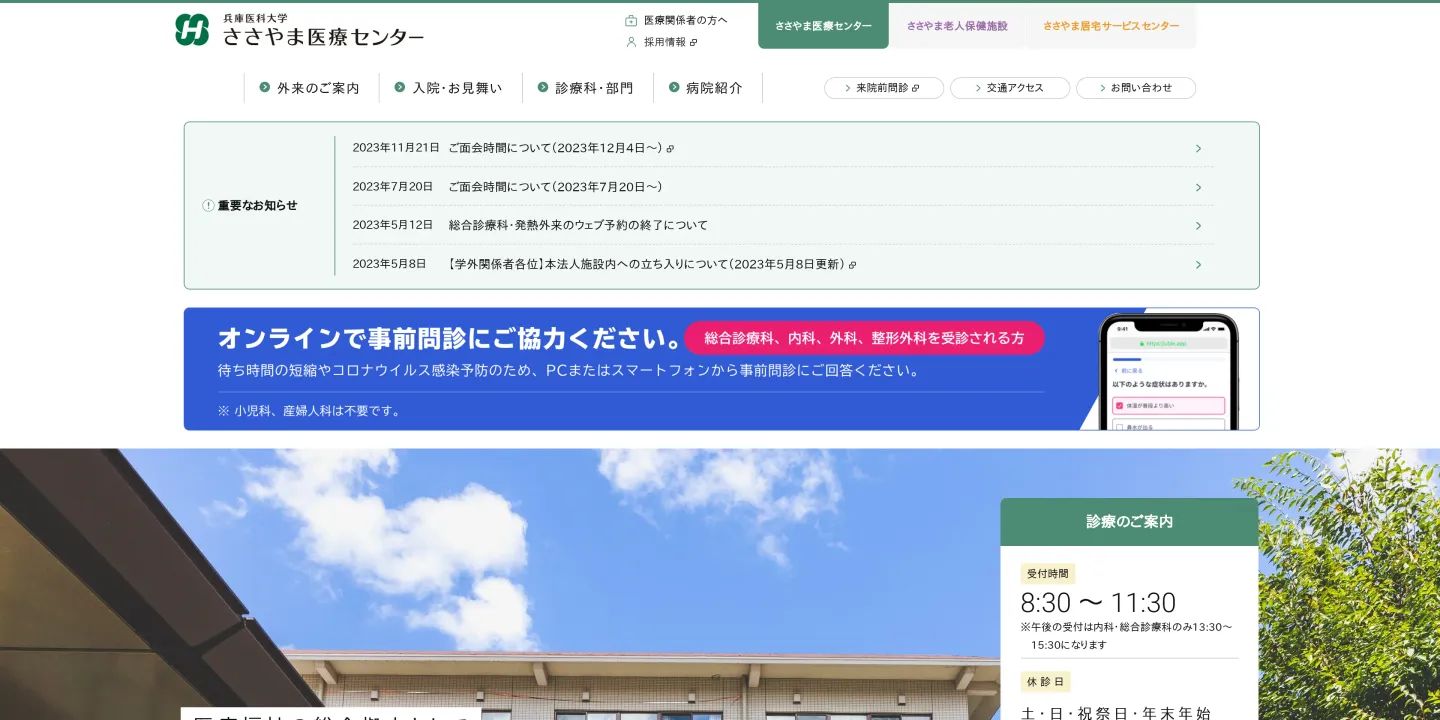Click the chevron inside the お問い合わせ button
Screen dimensions: 1440x720
[x=1102, y=88]
